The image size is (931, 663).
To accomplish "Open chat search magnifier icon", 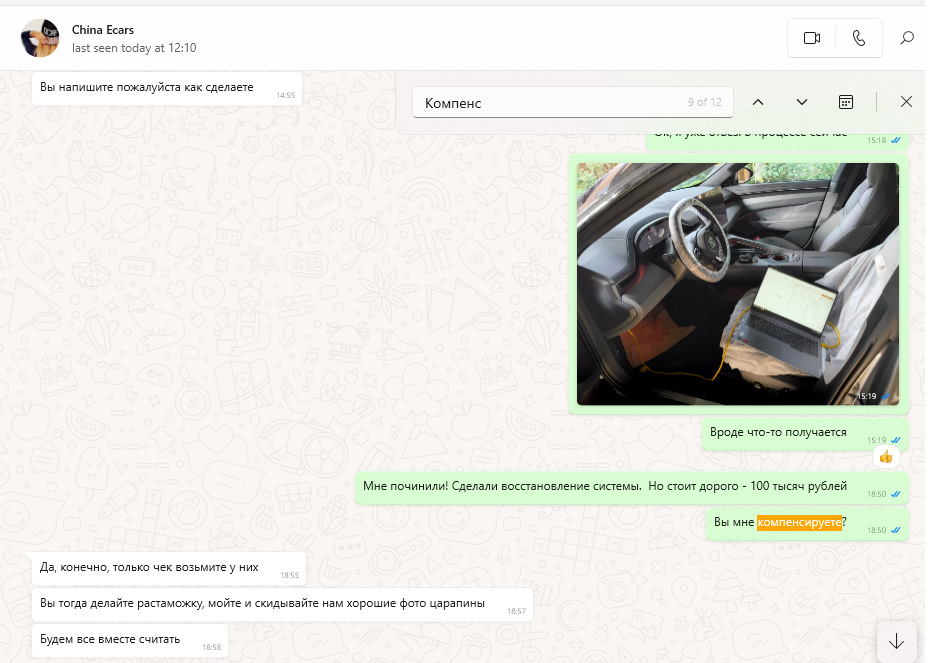I will tap(907, 38).
